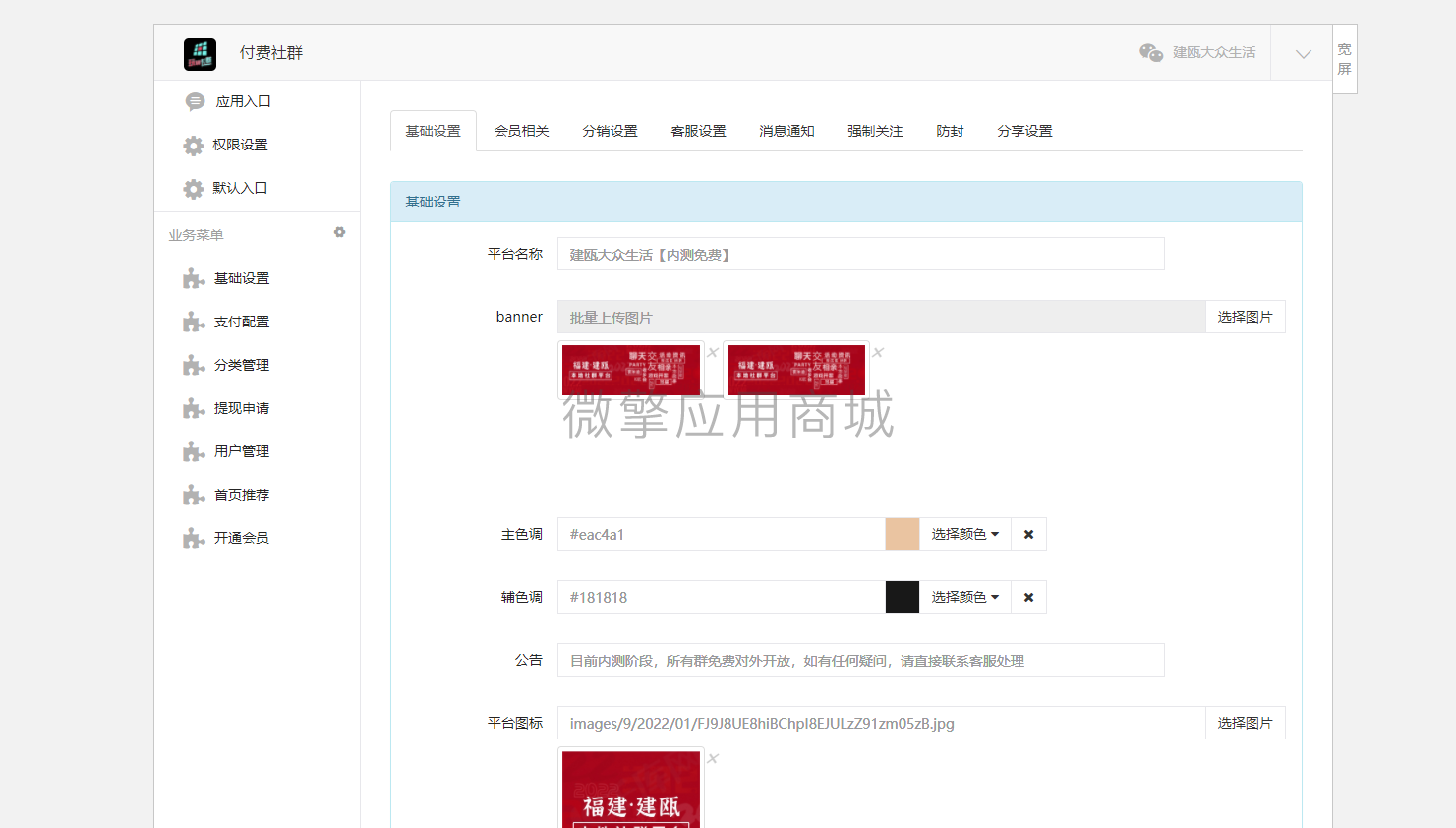Switch to the 强制关注 tab
Image resolution: width=1456 pixels, height=828 pixels.
point(876,131)
